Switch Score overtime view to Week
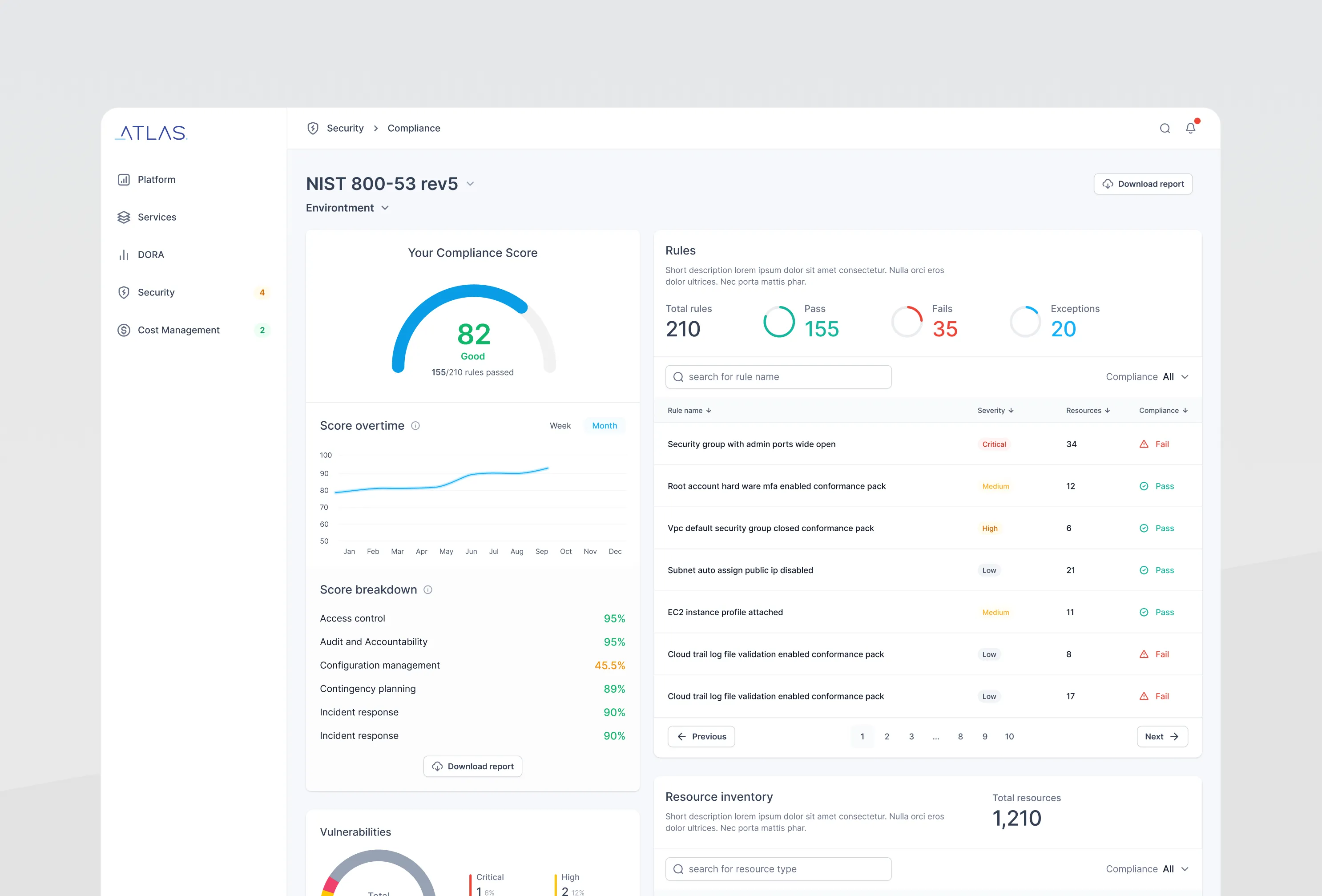1322x896 pixels. [x=560, y=425]
